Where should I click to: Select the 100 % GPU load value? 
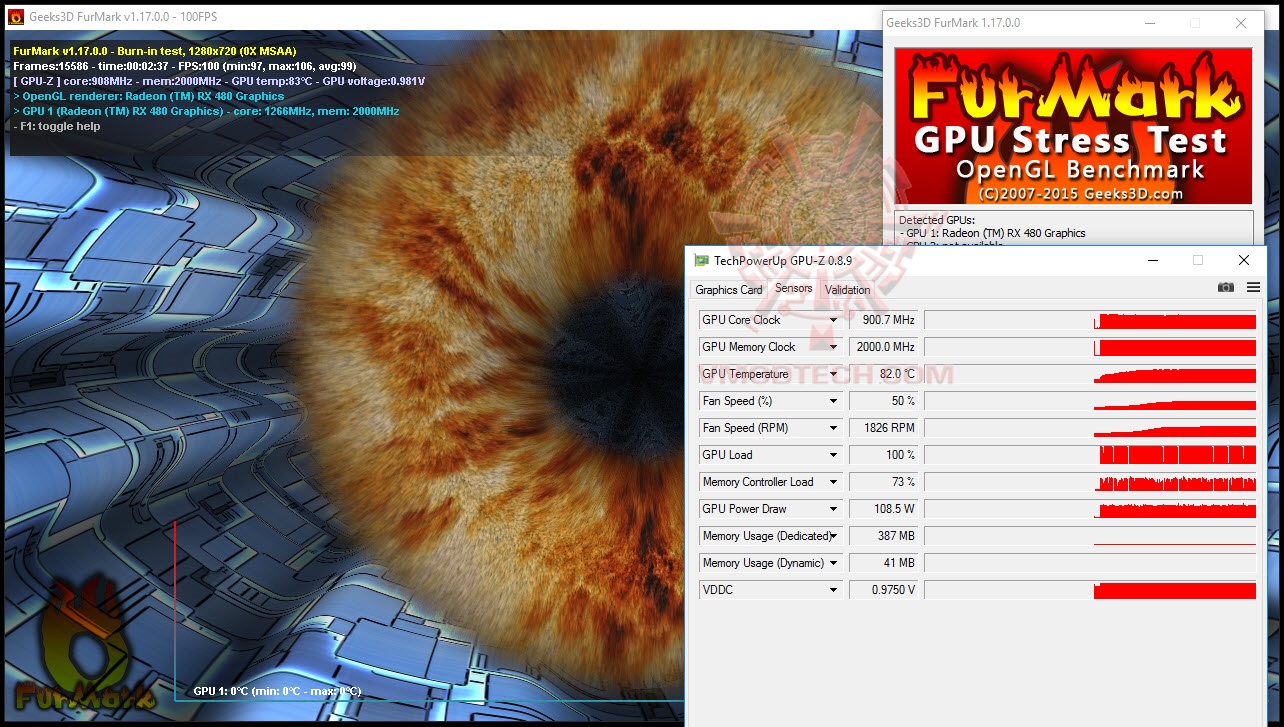(x=884, y=455)
